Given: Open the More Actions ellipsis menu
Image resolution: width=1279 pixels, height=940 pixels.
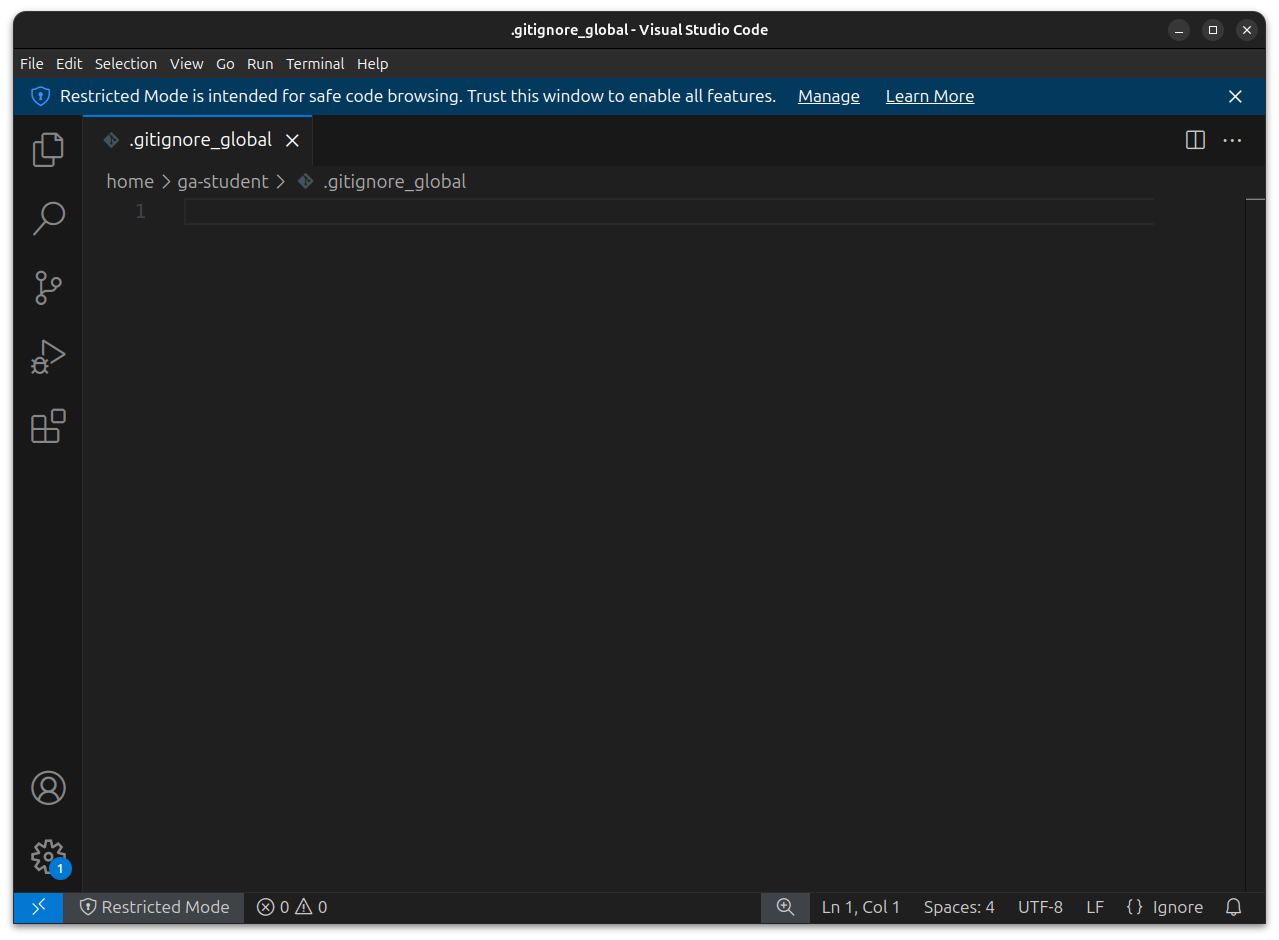Looking at the screenshot, I should click(x=1232, y=140).
